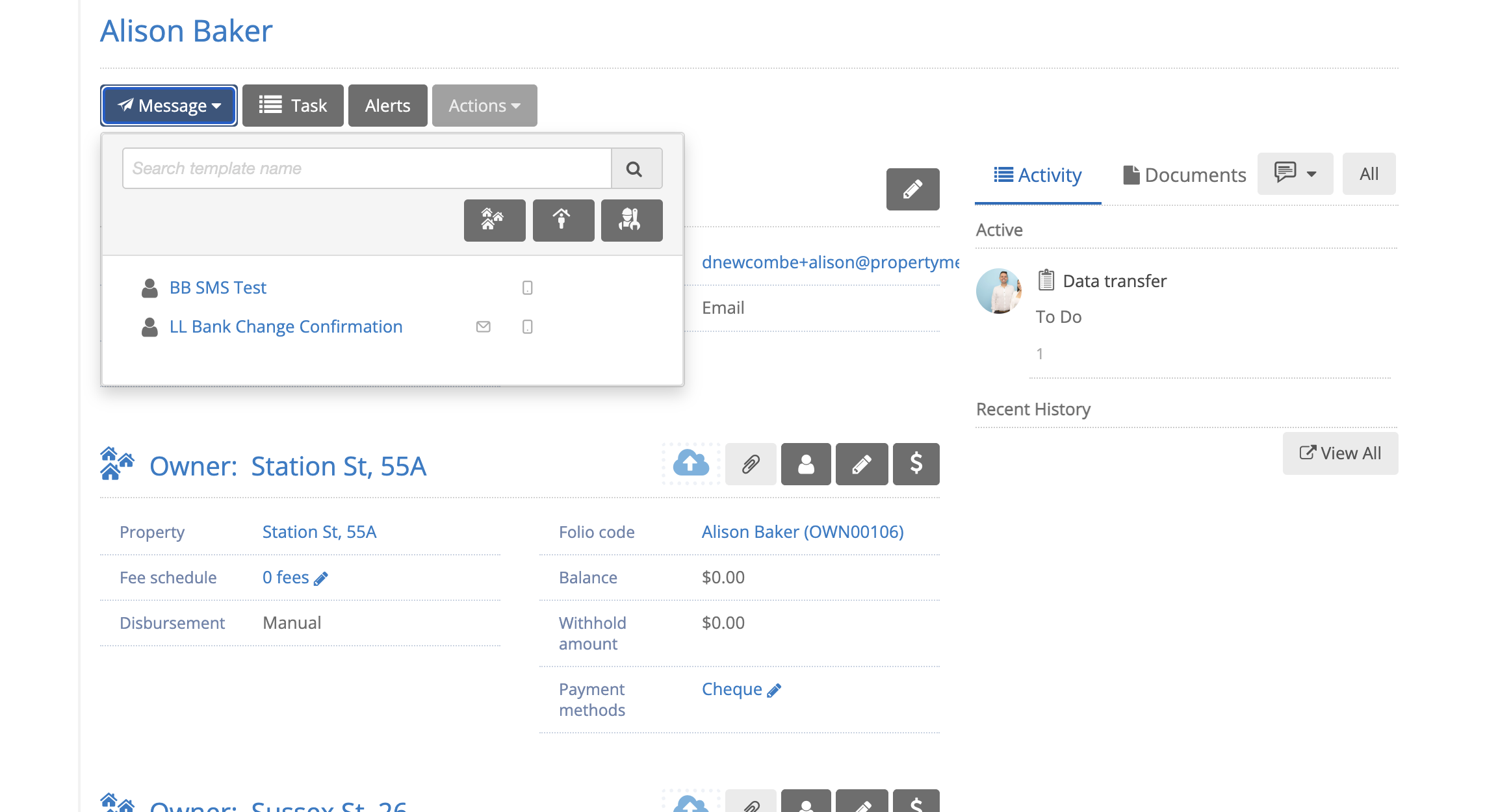Click dollar button for Sussex St owner
1485x812 pixels.
click(x=916, y=802)
